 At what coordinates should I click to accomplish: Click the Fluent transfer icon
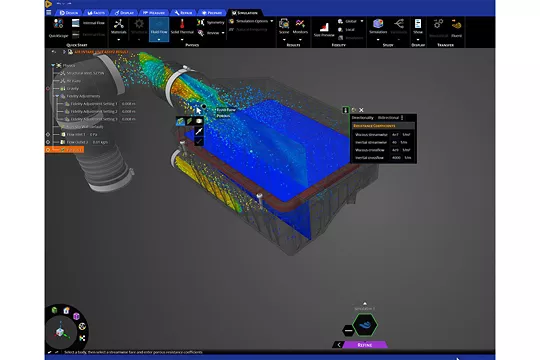[x=456, y=28]
